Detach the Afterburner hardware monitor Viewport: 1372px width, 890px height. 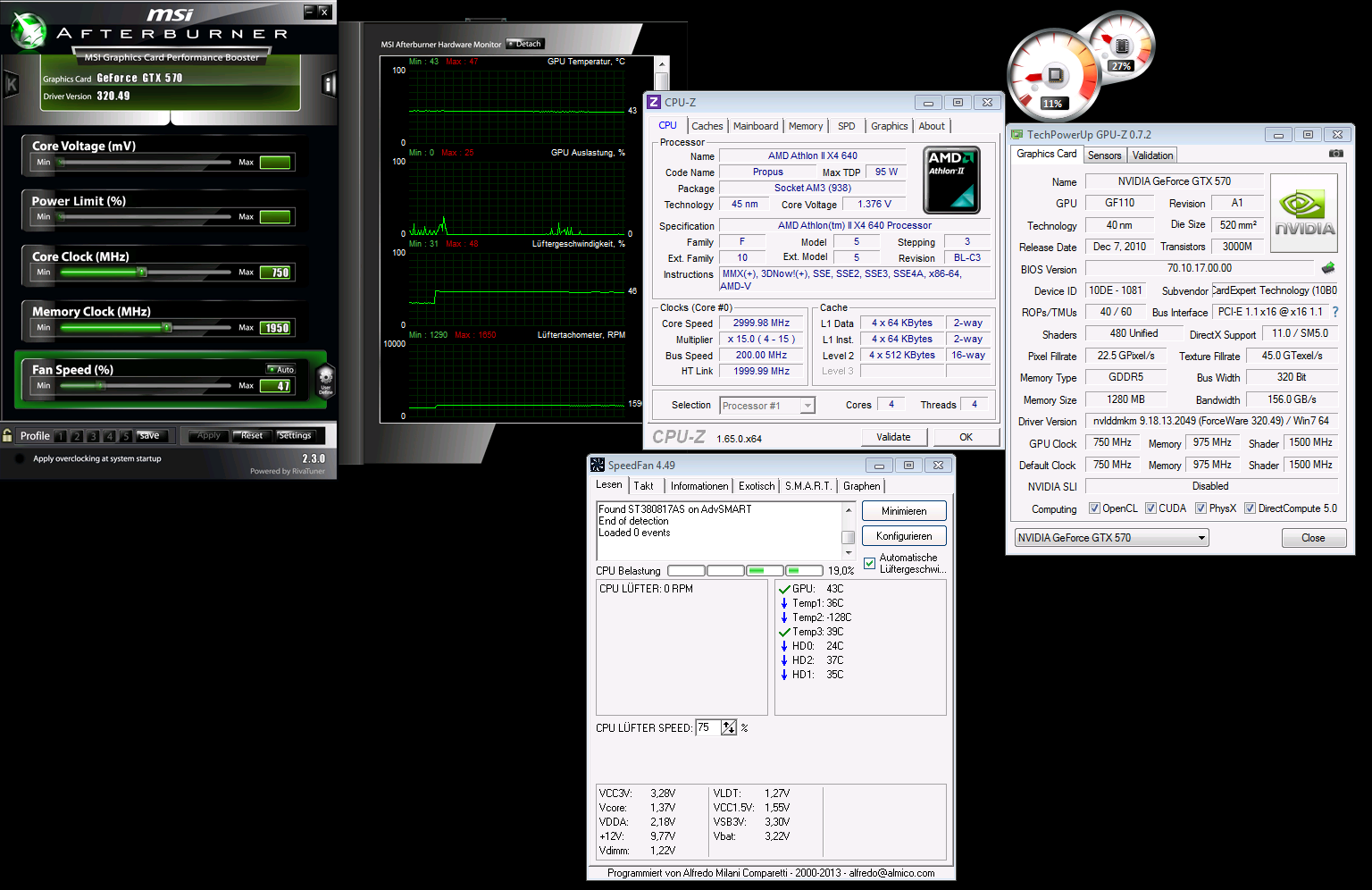tap(525, 44)
